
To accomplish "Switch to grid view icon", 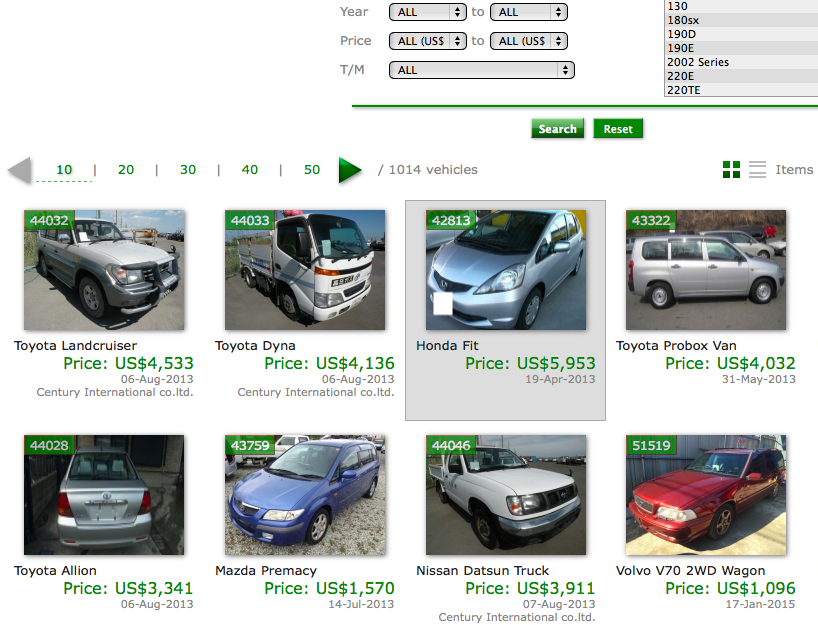I will (731, 170).
